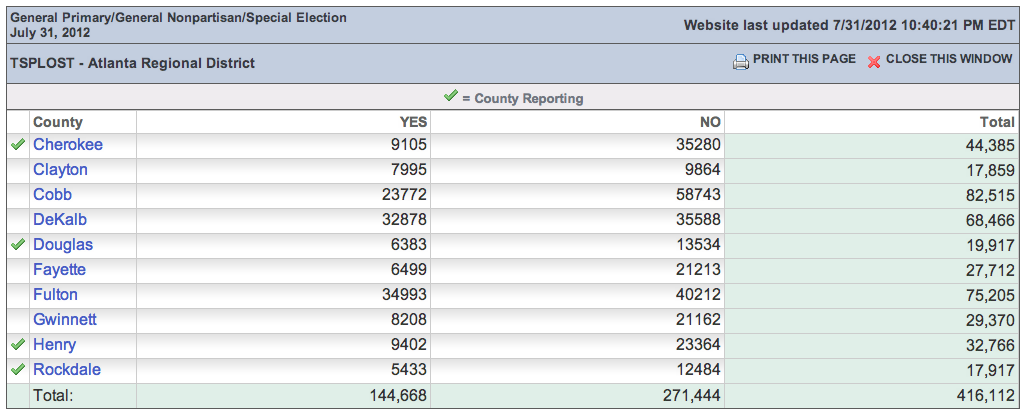Click the green checkmark beside Cherokee

[x=18, y=145]
